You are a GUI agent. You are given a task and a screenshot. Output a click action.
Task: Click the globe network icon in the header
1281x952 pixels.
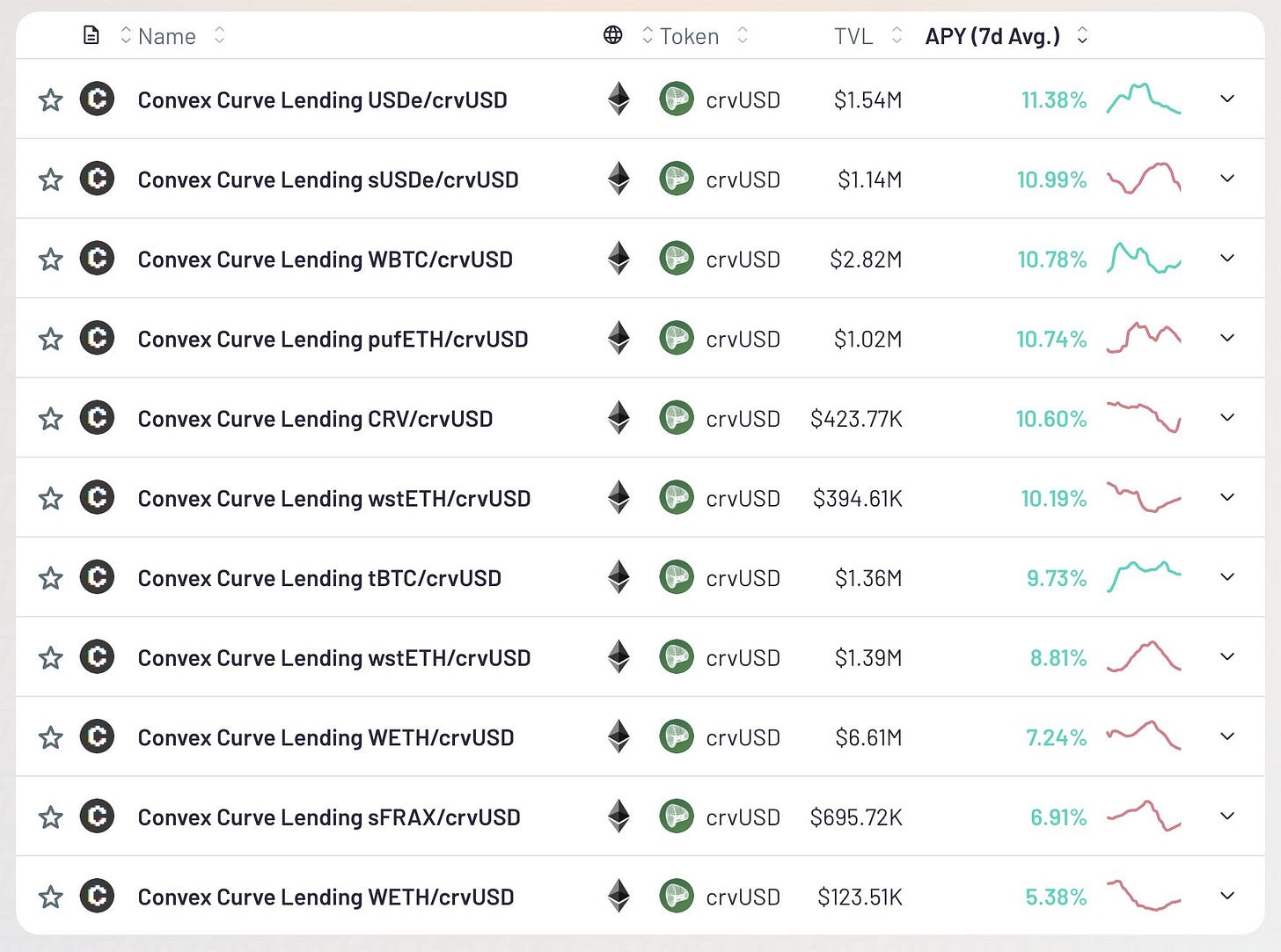pos(613,35)
